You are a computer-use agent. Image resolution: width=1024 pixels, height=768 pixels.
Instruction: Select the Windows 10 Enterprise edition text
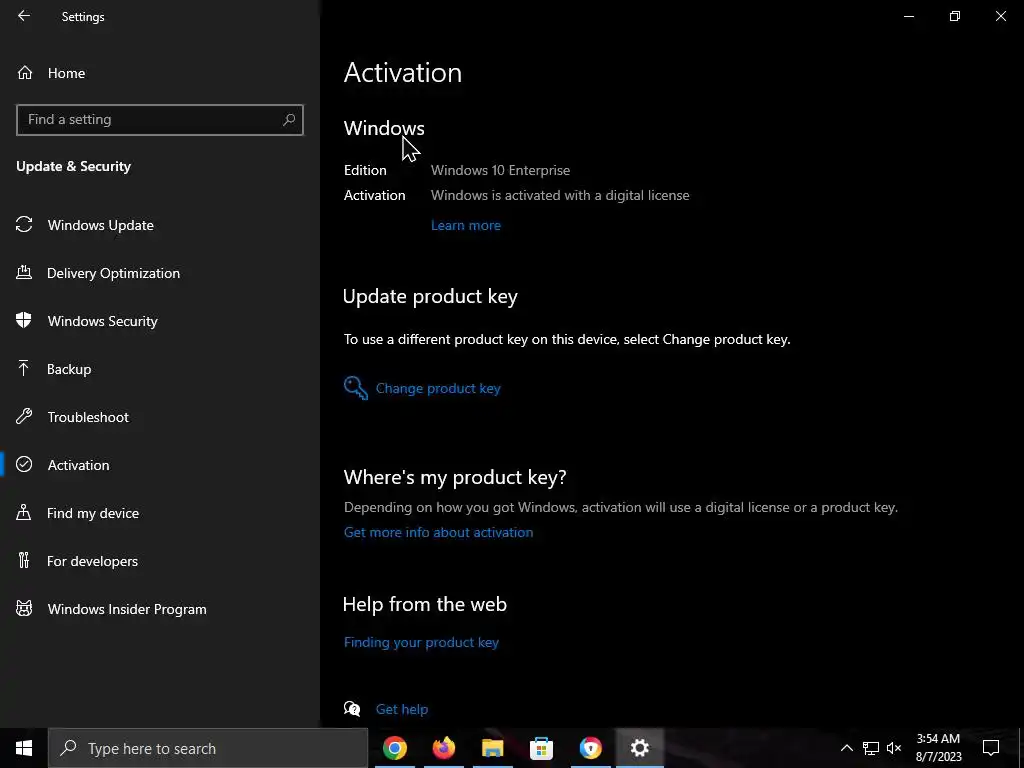click(500, 170)
